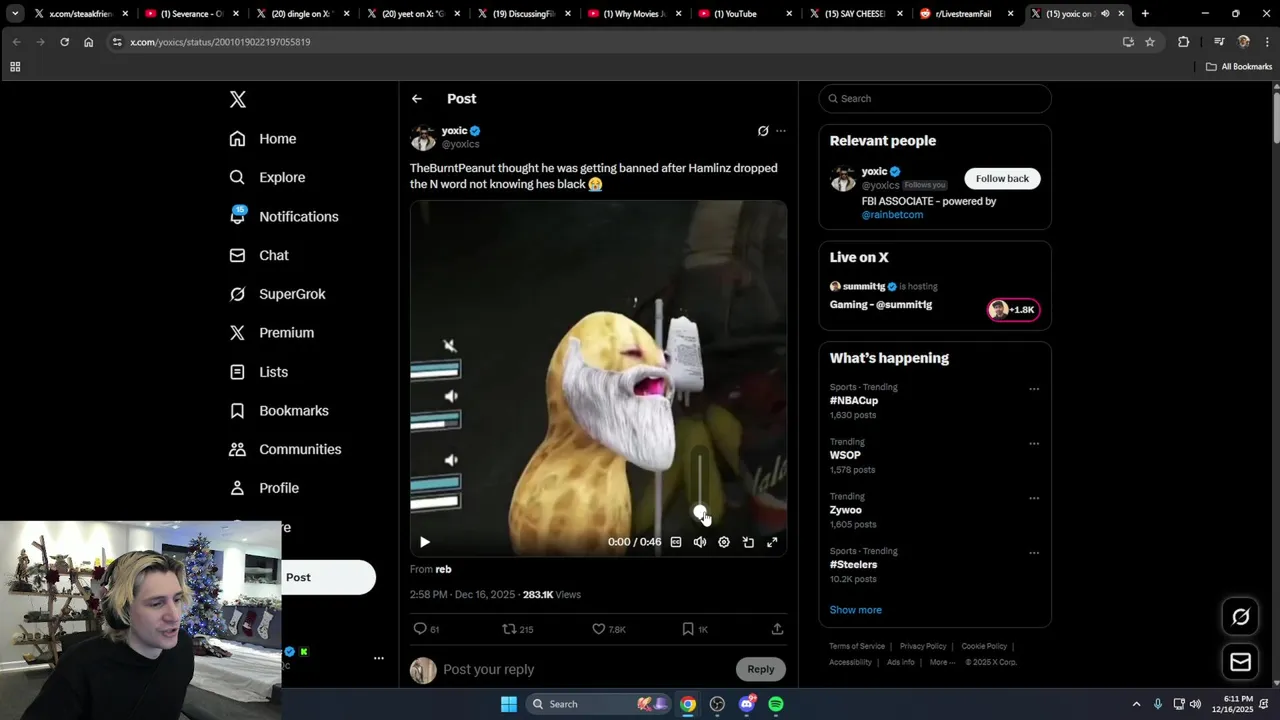1280x720 pixels.
Task: Click Show more under What's happening
Action: click(856, 610)
